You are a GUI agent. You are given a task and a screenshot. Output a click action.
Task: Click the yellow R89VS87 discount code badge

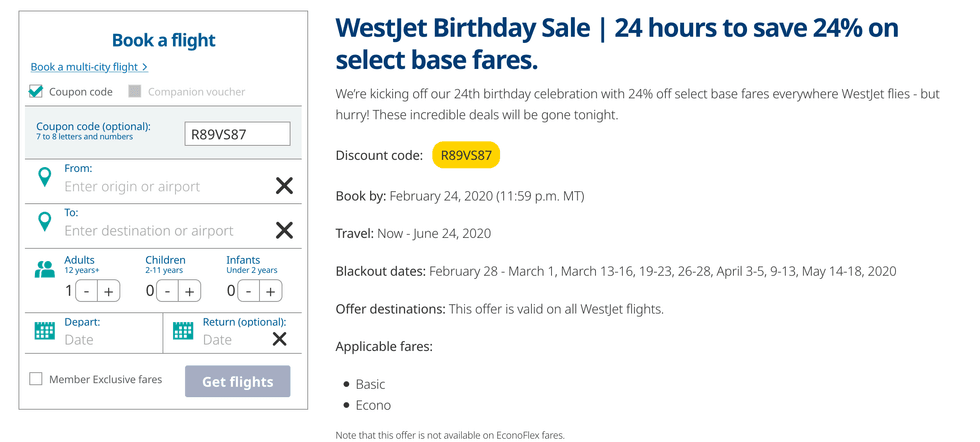(466, 155)
